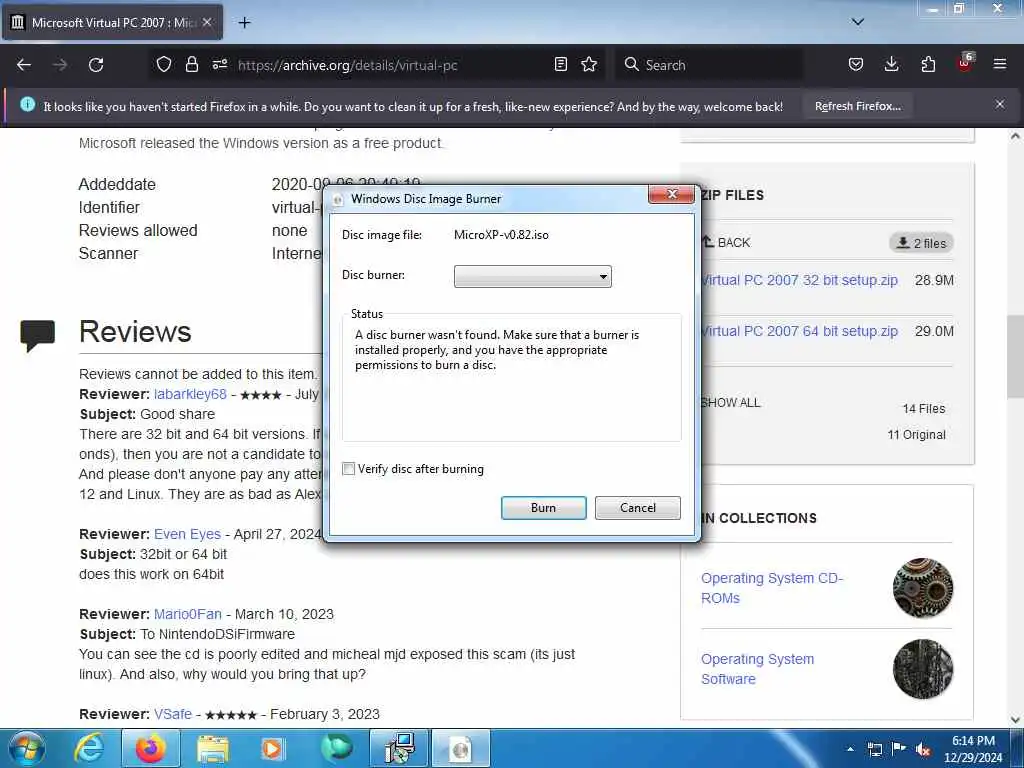Open reviewer Even Eyes profile
Viewport: 1024px width, 768px height.
(187, 534)
